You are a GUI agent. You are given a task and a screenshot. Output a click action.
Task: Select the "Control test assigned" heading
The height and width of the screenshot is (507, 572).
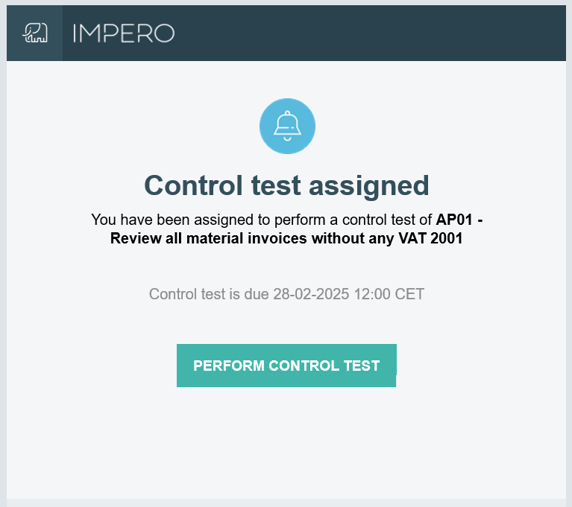pos(287,185)
